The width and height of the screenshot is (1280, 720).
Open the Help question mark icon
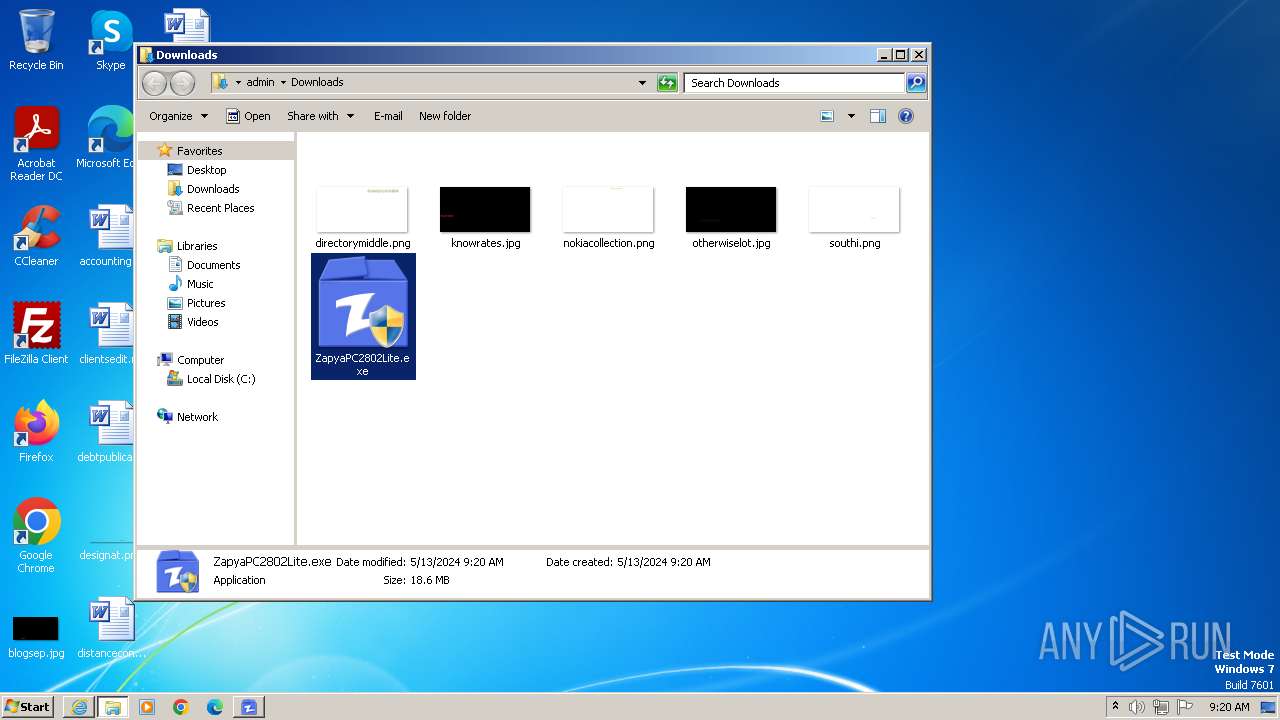(905, 116)
